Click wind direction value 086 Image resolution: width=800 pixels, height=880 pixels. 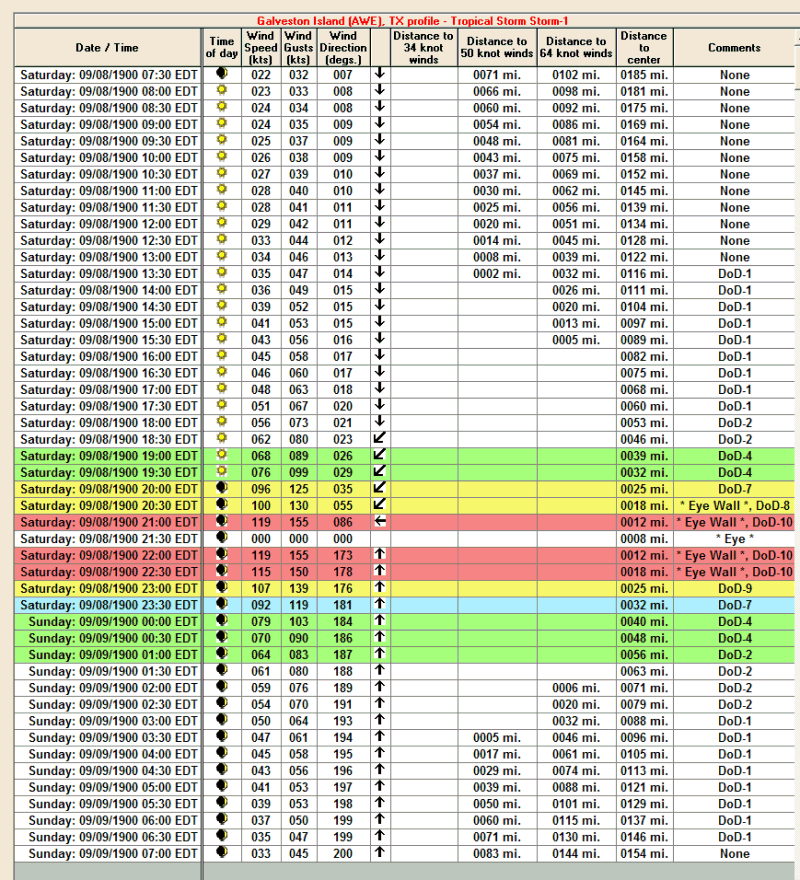click(343, 522)
